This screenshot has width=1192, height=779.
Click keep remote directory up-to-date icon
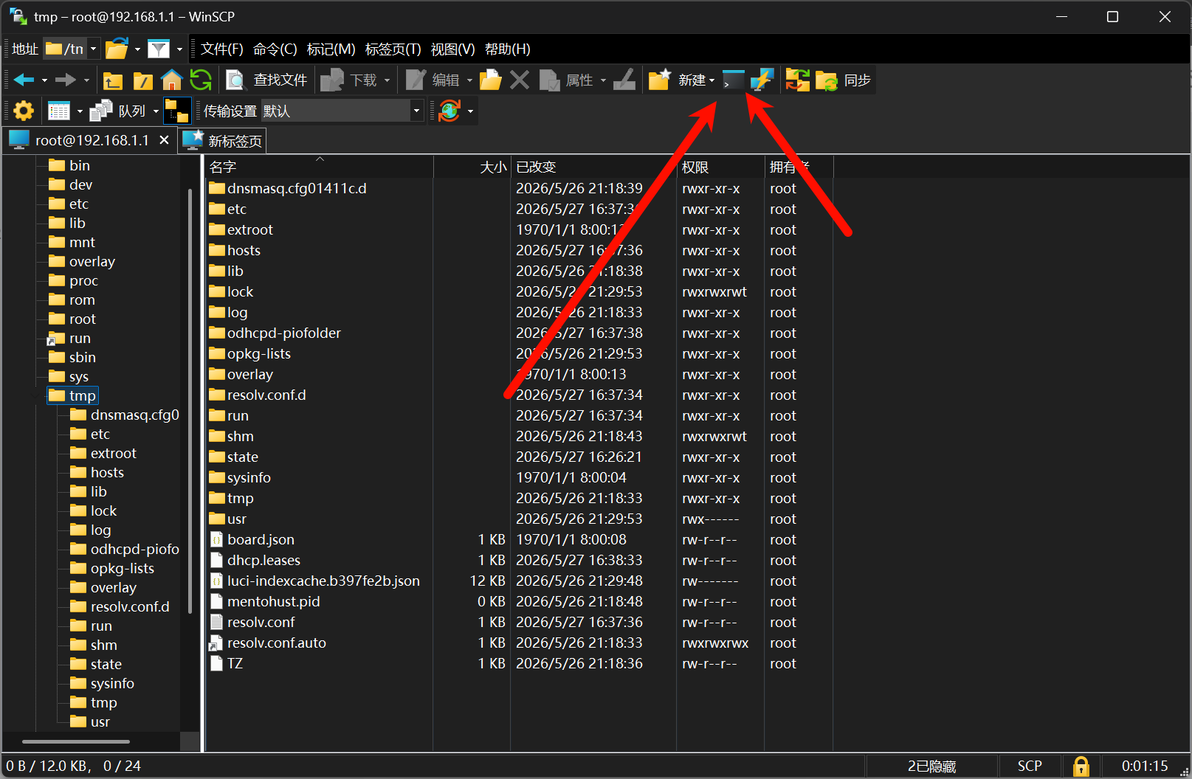click(x=449, y=111)
